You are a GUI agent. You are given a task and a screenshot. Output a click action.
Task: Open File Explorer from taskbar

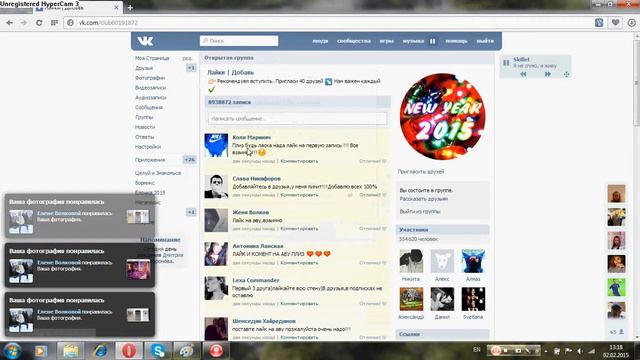(x=71, y=351)
